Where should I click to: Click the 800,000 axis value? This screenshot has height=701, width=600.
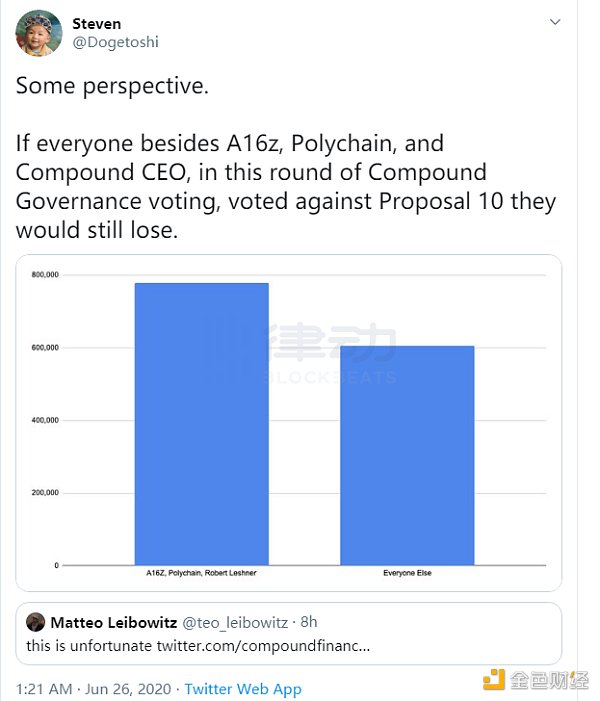(45, 274)
